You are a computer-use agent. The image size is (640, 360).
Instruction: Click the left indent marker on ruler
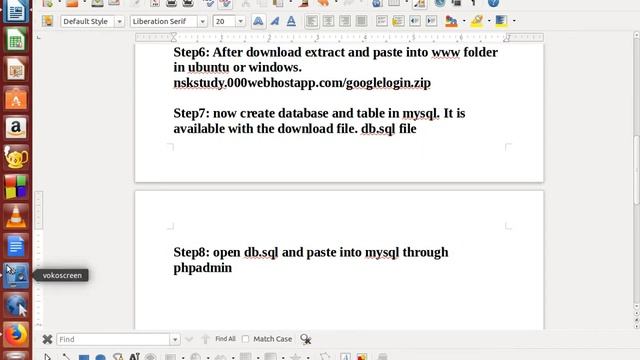pos(174,38)
